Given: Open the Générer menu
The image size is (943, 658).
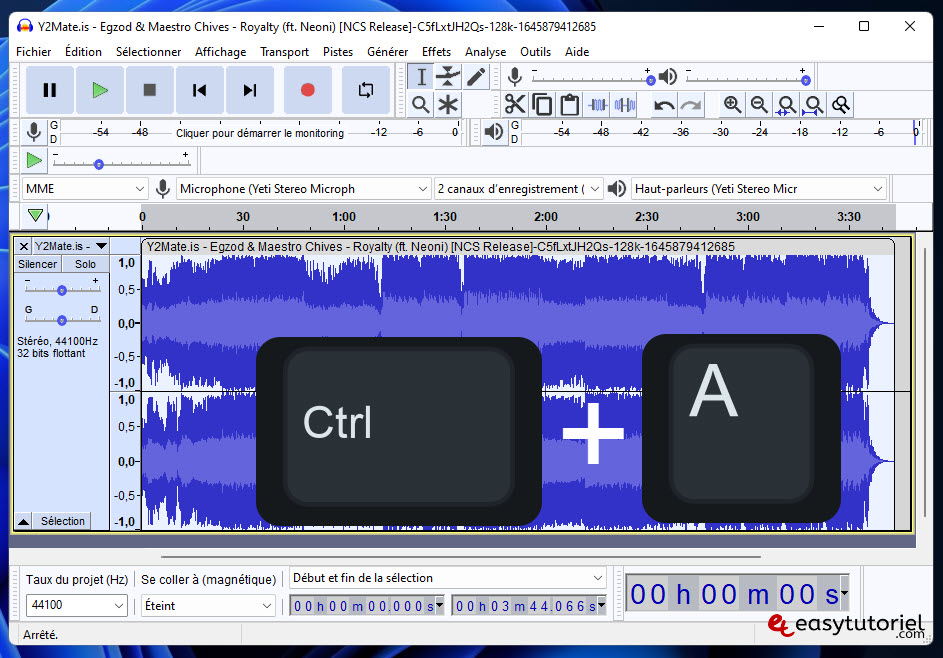Looking at the screenshot, I should click(x=387, y=52).
